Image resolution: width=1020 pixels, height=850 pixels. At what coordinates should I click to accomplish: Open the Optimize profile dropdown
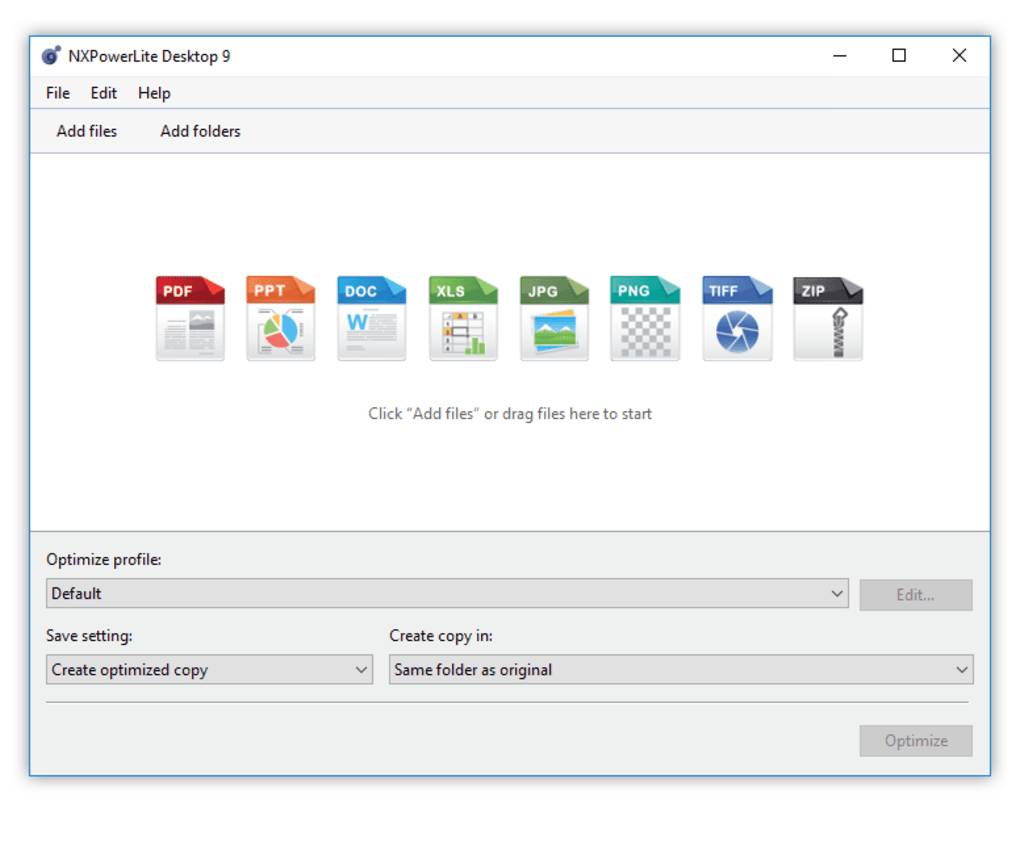click(x=838, y=593)
